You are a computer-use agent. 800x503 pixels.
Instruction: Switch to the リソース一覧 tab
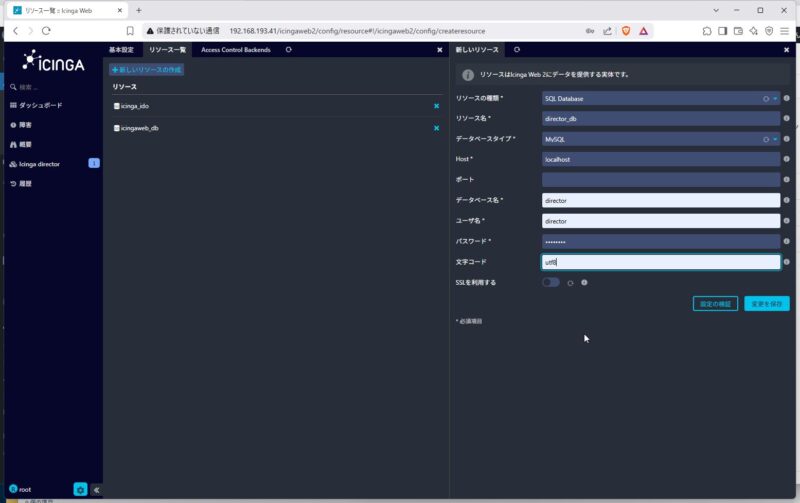(167, 49)
